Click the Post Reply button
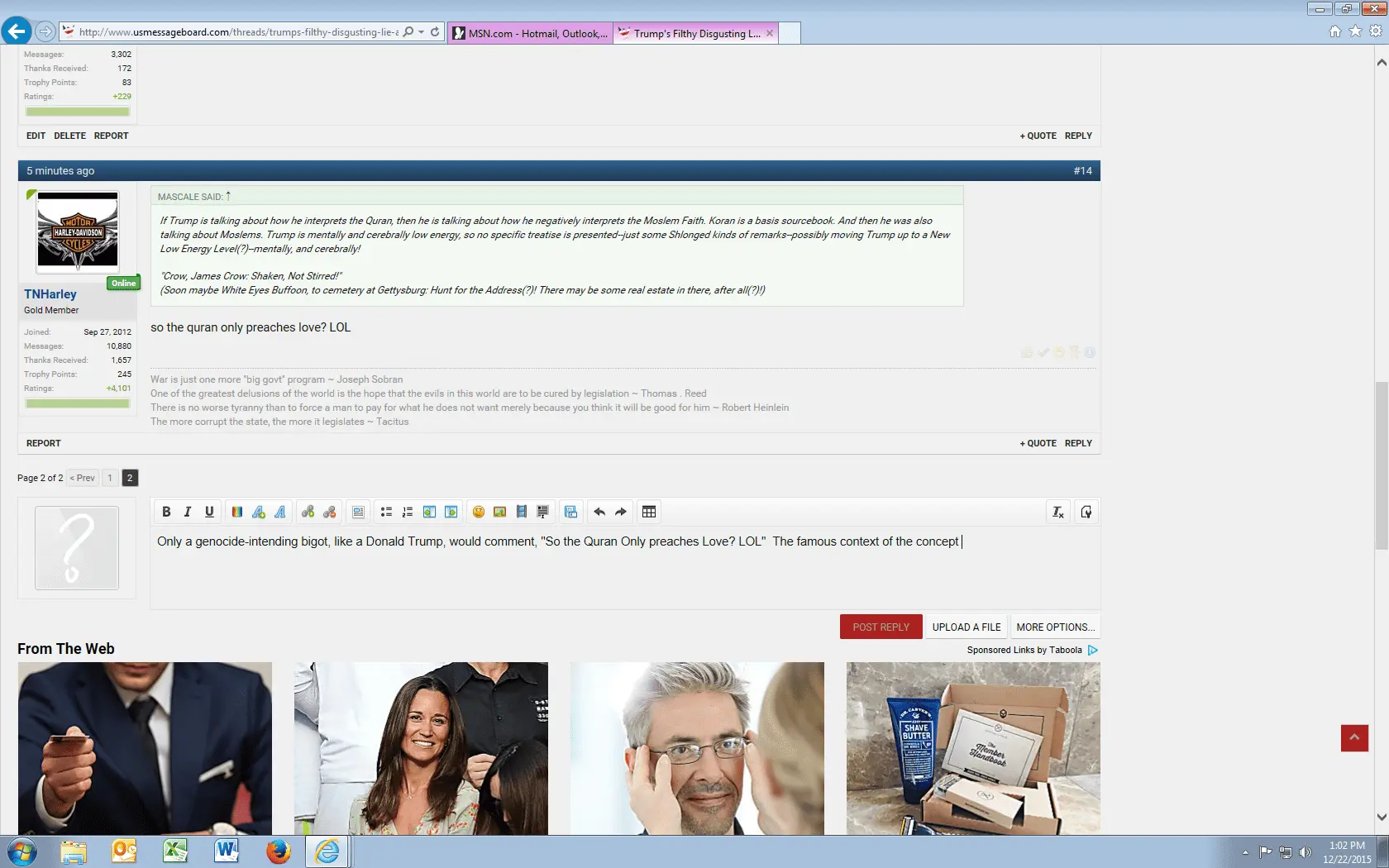 click(881, 627)
